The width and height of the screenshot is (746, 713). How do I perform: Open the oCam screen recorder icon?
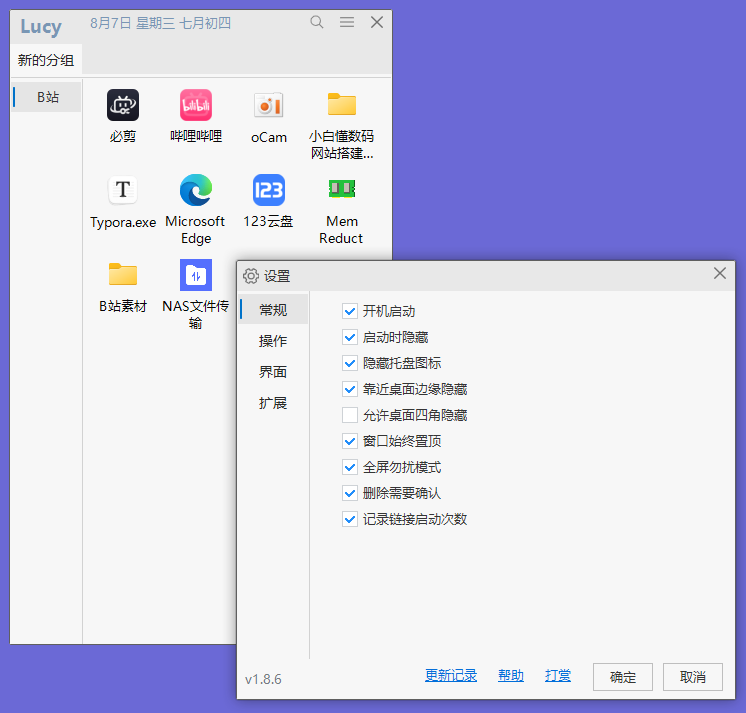269,105
